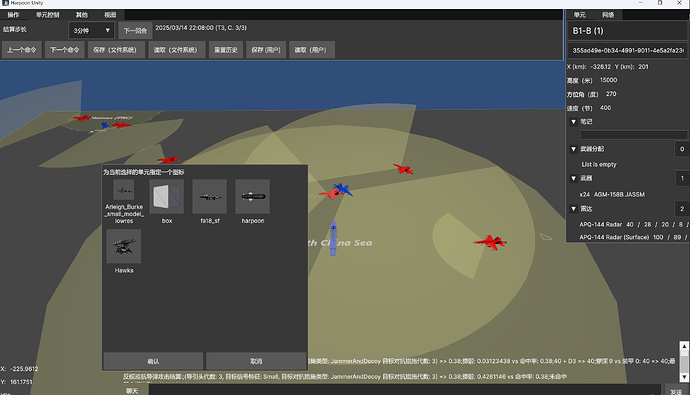Select the blue jet in map center
690x395 pixels.
click(343, 190)
